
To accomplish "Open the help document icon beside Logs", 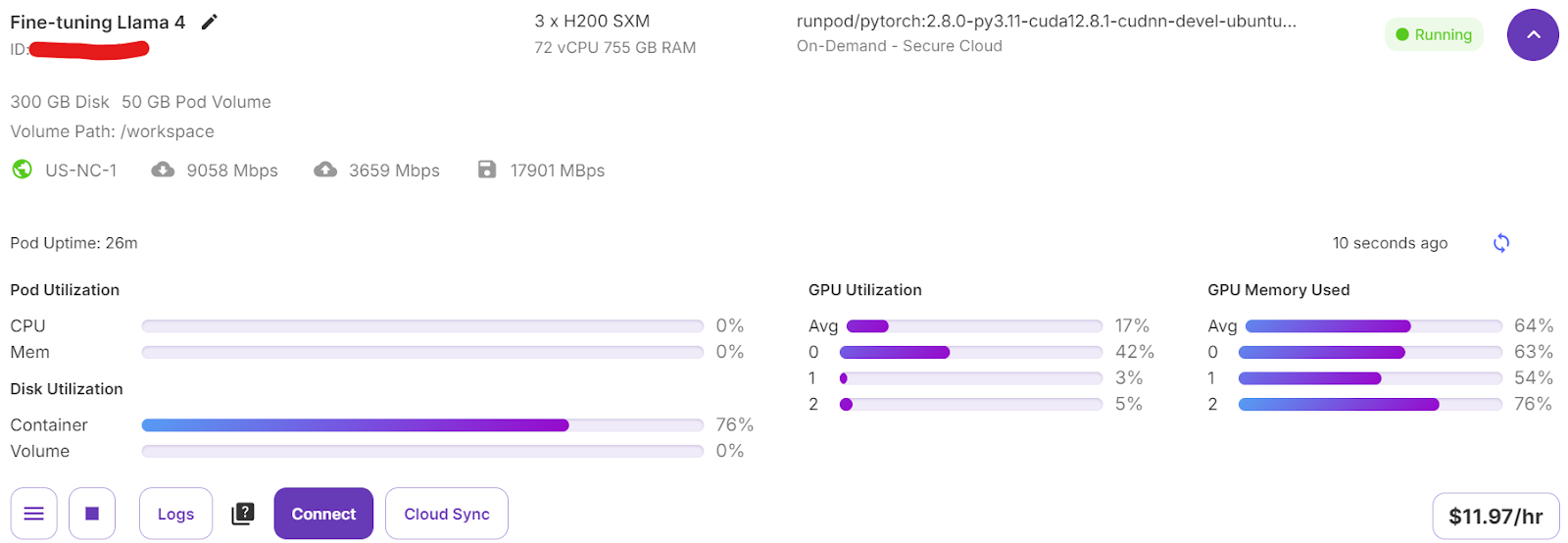I will [x=243, y=514].
